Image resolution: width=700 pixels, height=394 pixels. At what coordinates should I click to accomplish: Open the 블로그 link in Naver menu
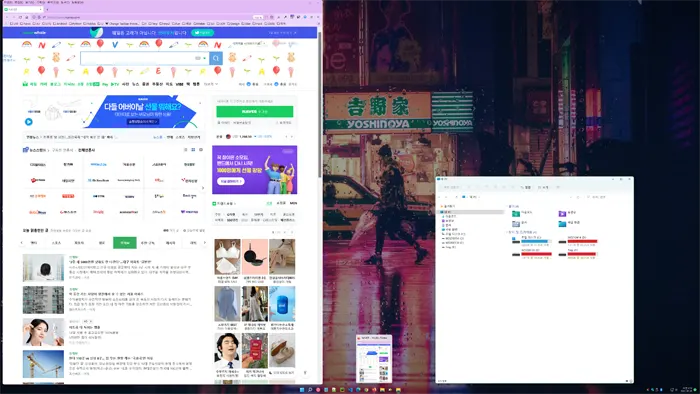click(x=55, y=84)
